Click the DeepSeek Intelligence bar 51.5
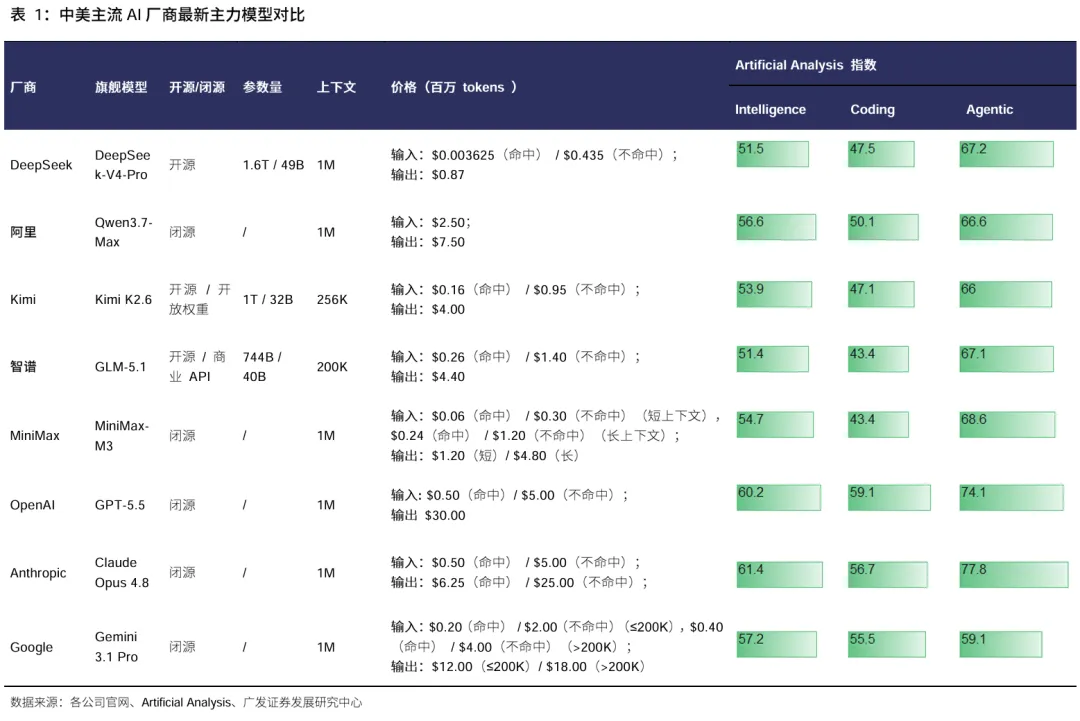 pos(772,154)
